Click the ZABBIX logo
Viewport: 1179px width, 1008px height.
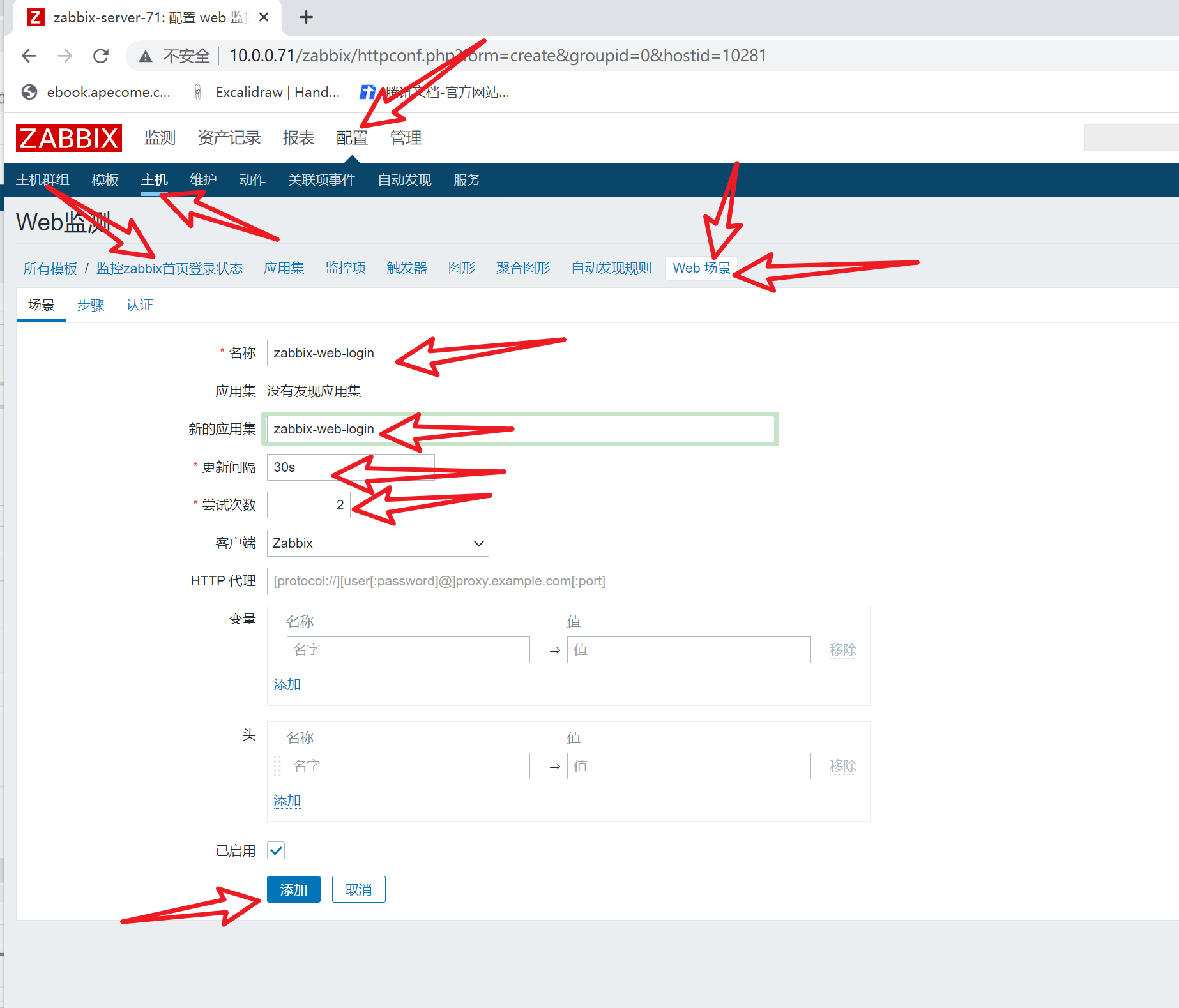(x=69, y=138)
